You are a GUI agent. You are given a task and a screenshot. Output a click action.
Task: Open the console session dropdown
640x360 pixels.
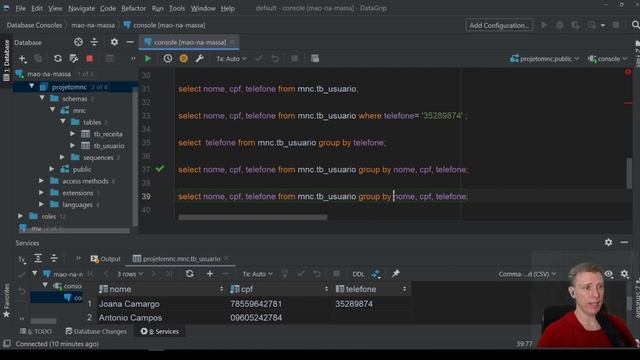607,59
